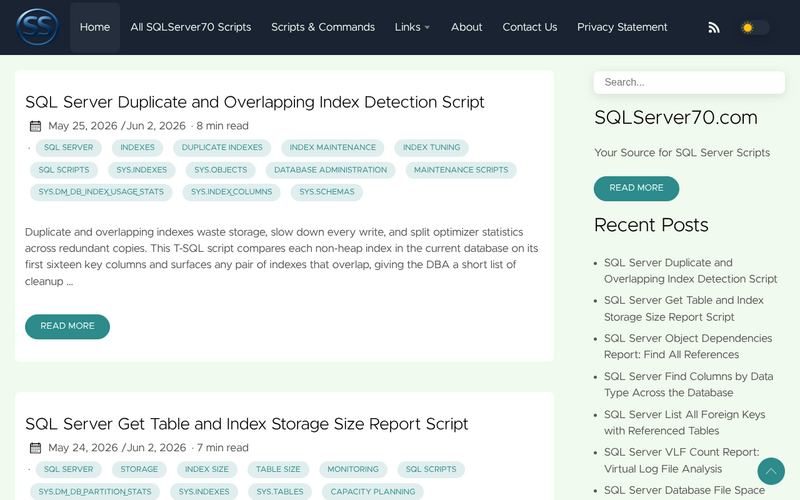Click calendar icon beside May 24, 2026
Viewport: 800px width, 500px height.
[35, 448]
